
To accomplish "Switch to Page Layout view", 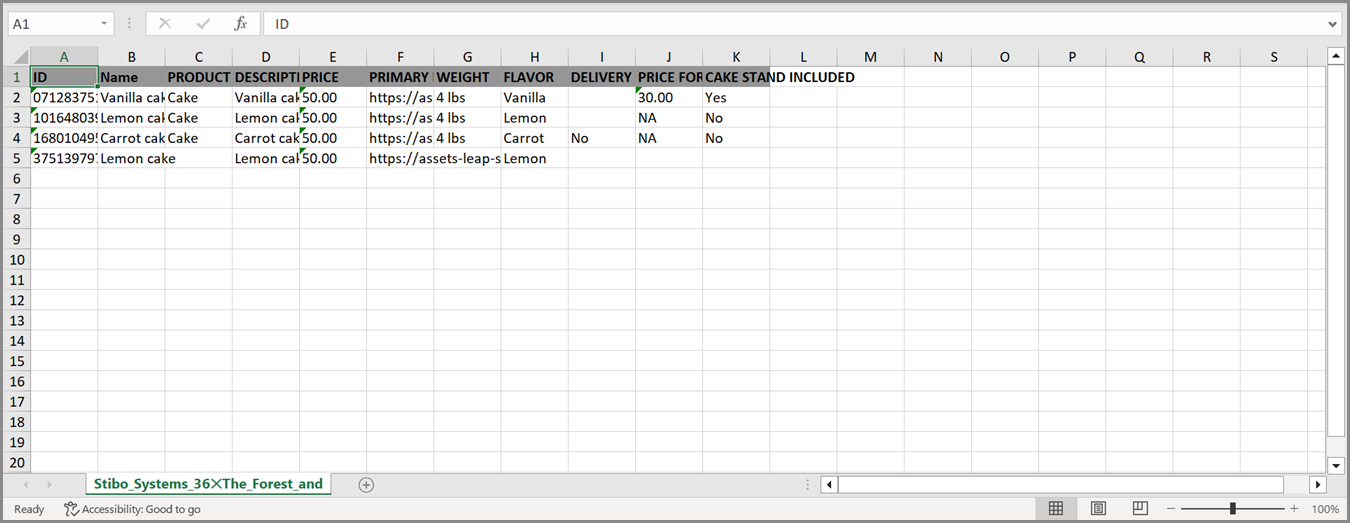I will pos(1098,509).
